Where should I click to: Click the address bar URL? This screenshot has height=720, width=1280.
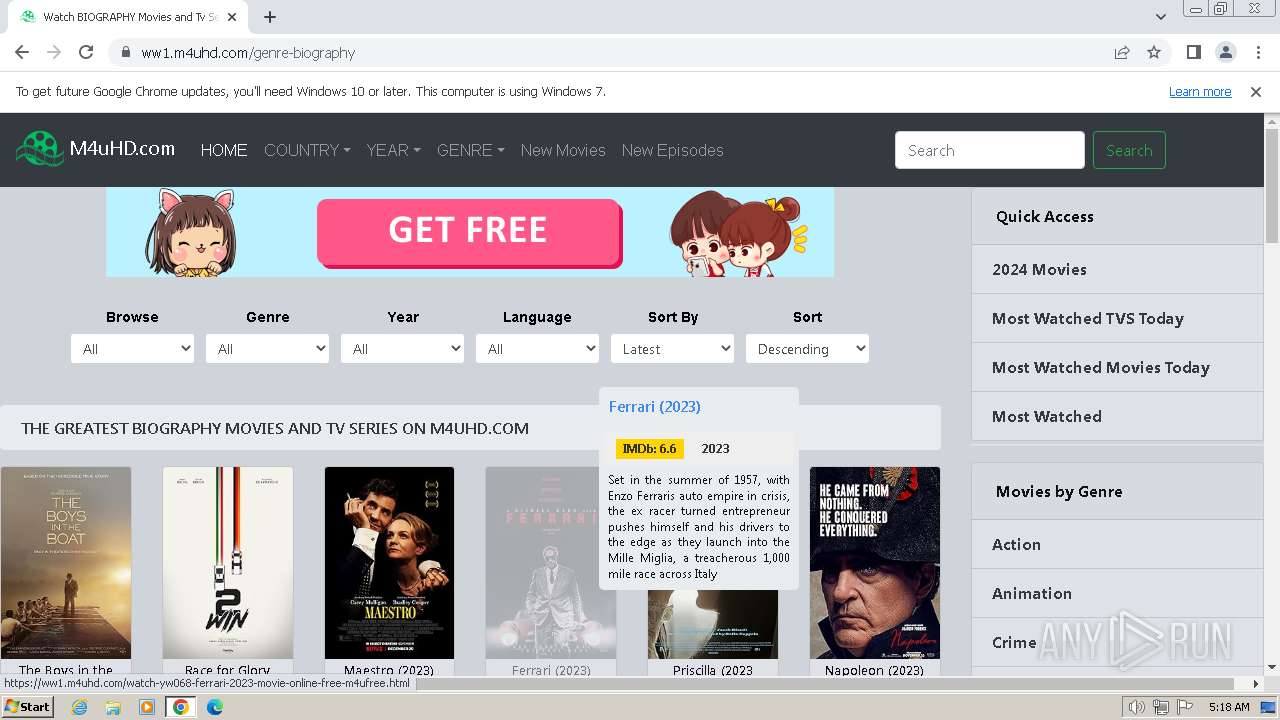[248, 53]
